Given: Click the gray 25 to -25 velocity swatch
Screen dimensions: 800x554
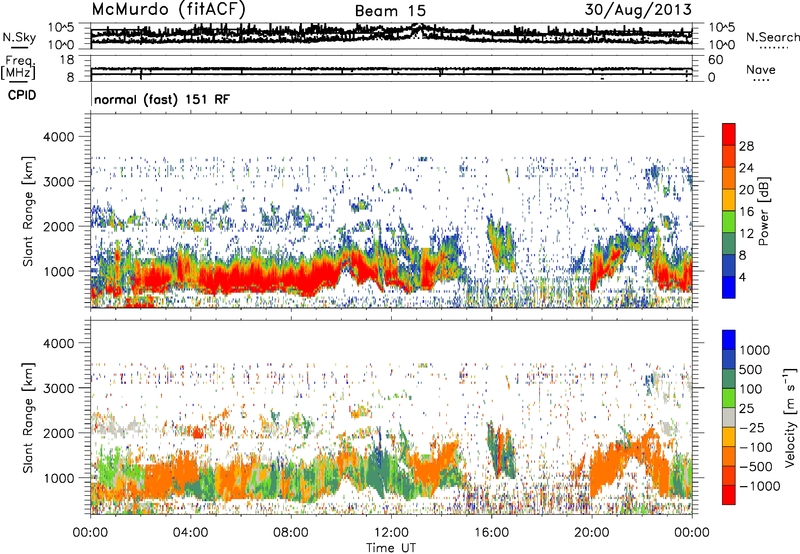Looking at the screenshot, I should 729,418.
